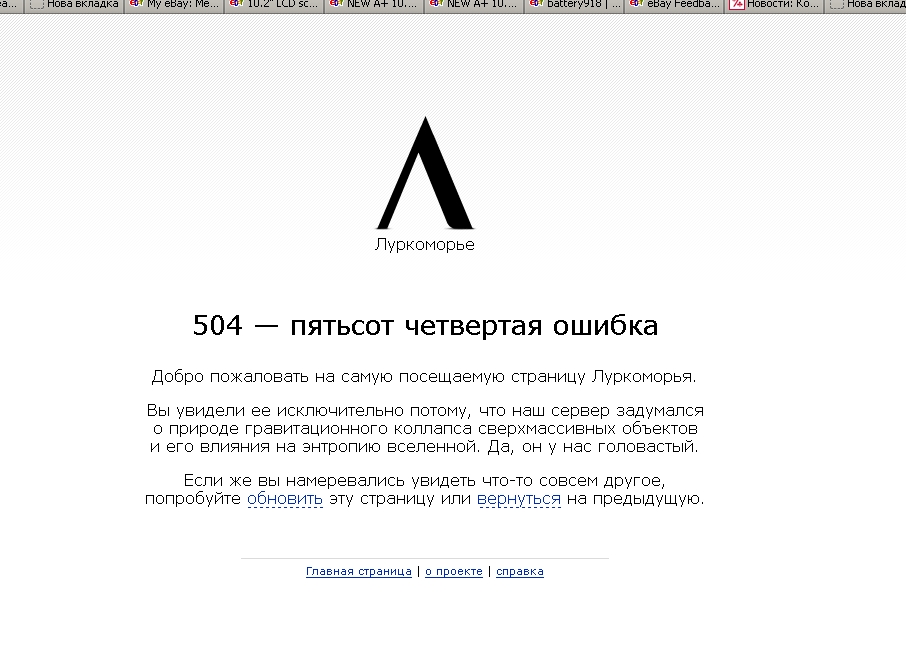The image size is (906, 661).
Task: Click the Луркоморье caption under the logo
Action: tap(425, 244)
